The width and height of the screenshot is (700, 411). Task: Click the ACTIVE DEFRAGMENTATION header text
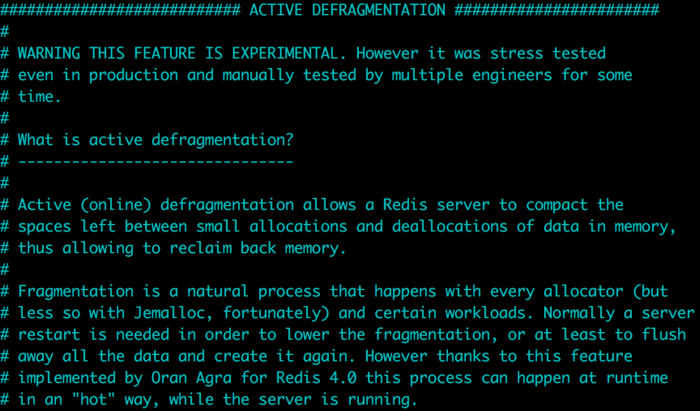pyautogui.click(x=347, y=10)
